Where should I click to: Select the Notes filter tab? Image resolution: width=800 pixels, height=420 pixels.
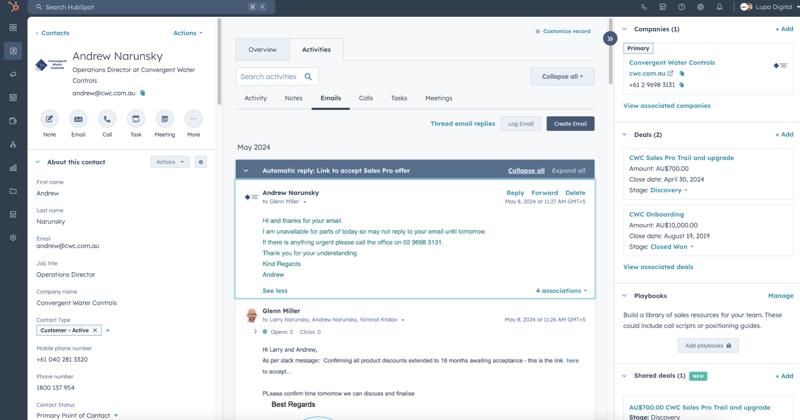pyautogui.click(x=293, y=98)
